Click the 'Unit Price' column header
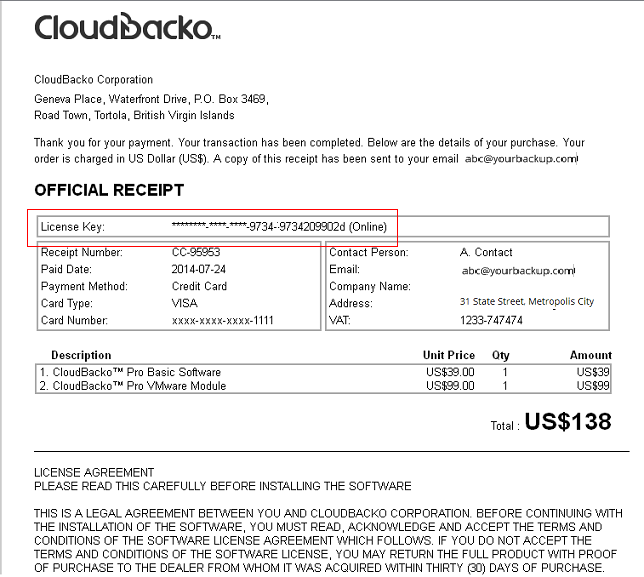Image resolution: width=644 pixels, height=577 pixels. tap(449, 355)
